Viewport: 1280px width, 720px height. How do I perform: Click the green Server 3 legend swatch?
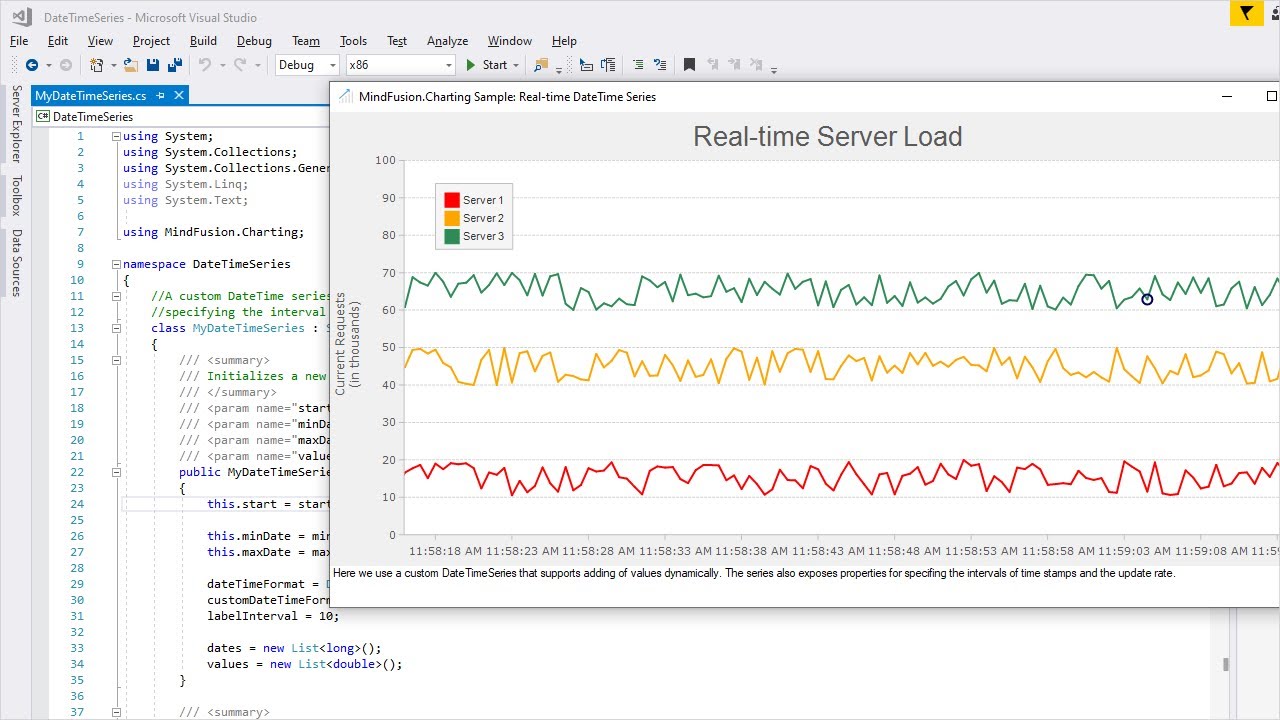click(452, 236)
